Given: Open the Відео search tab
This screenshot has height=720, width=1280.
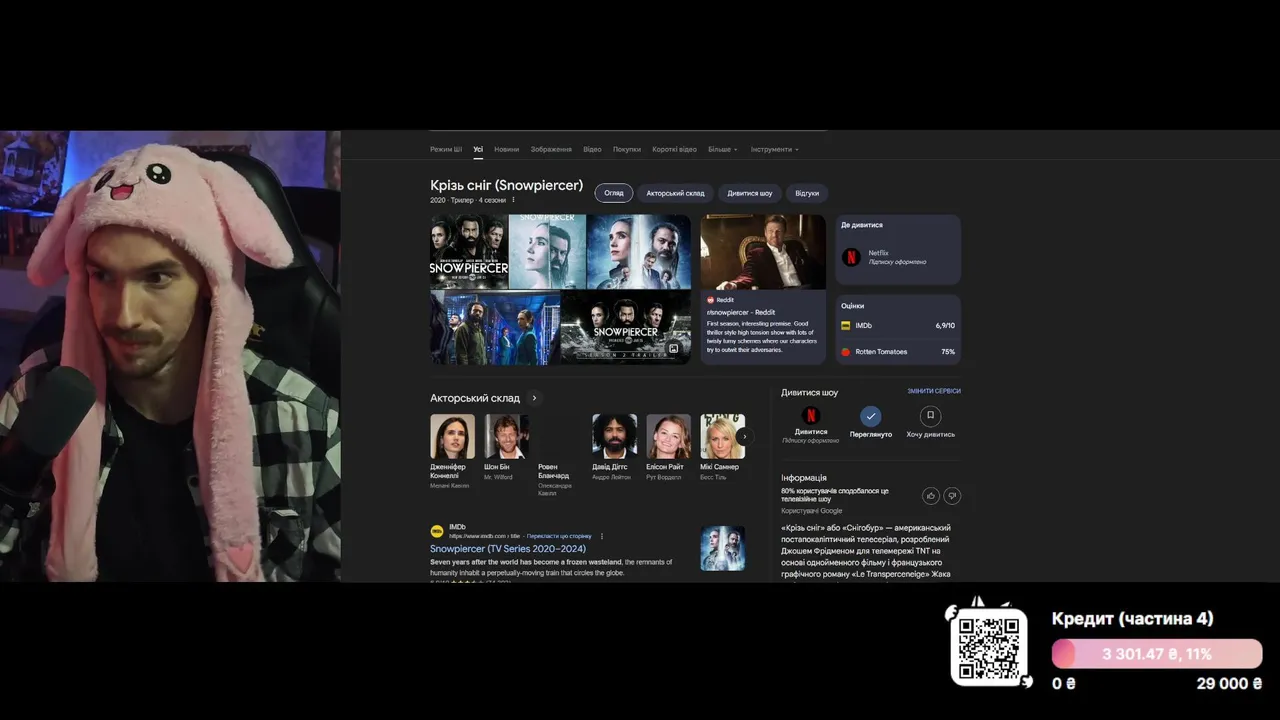Looking at the screenshot, I should point(592,149).
